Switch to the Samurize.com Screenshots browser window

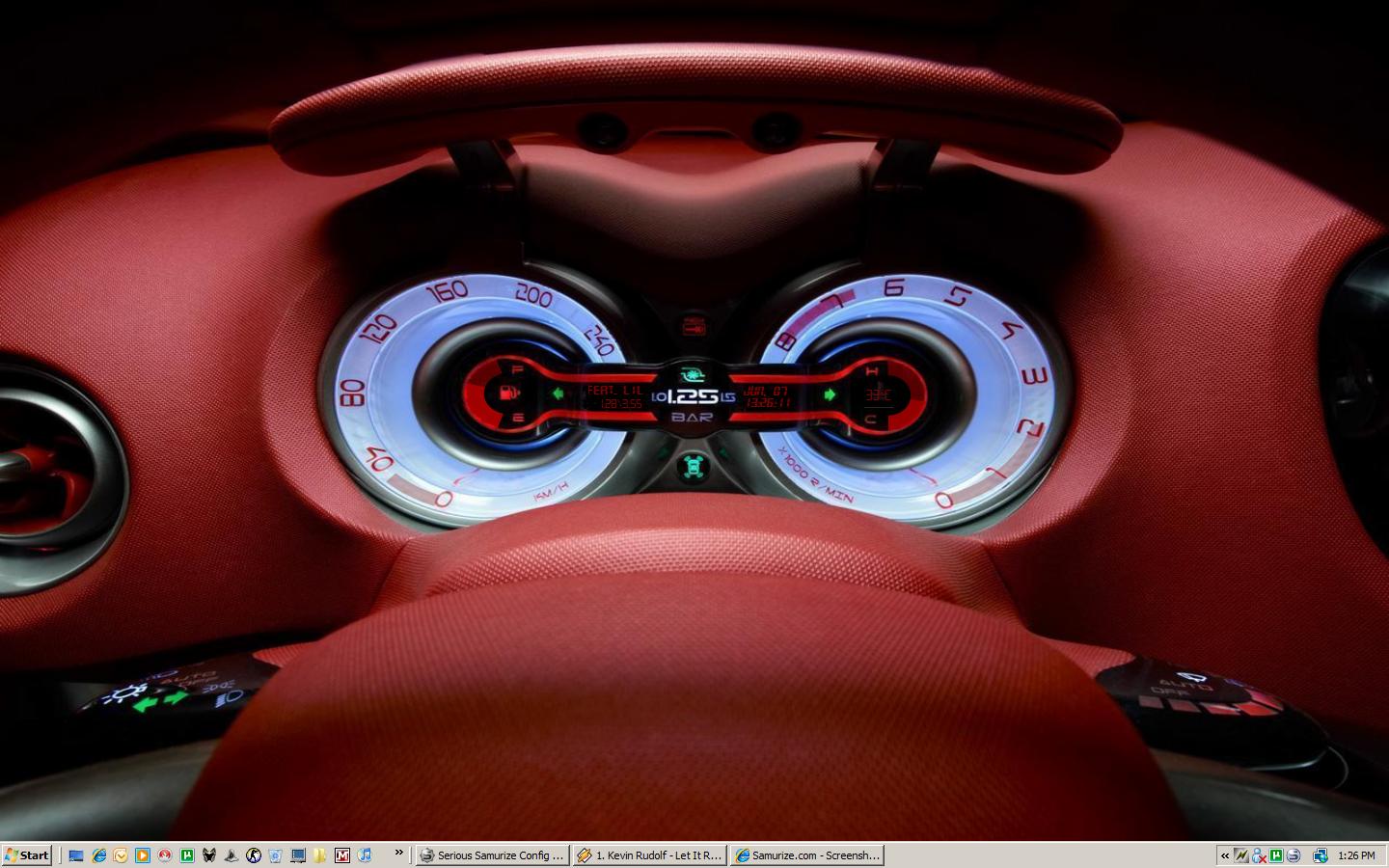coord(807,854)
